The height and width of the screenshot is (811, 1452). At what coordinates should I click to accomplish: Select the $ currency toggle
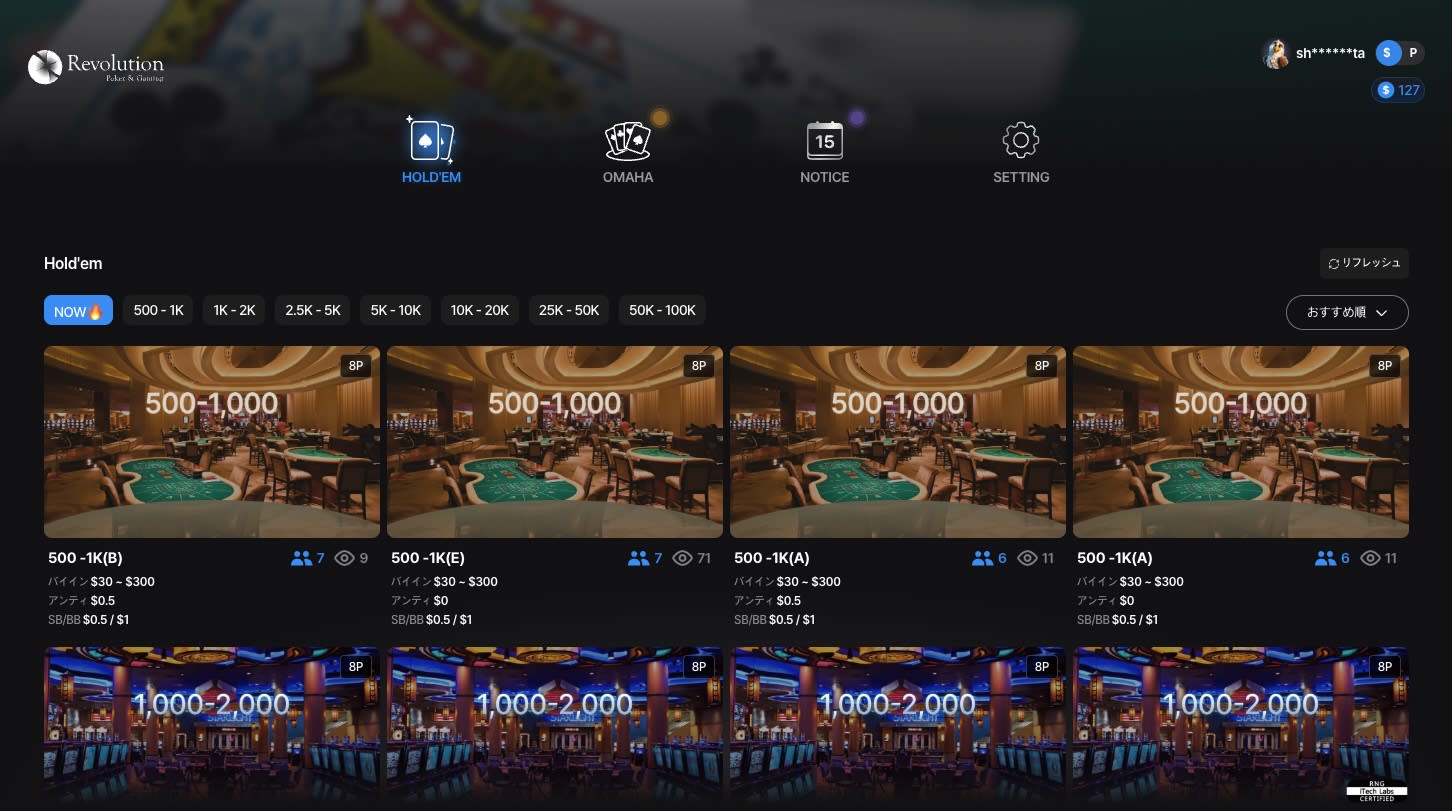(1387, 53)
